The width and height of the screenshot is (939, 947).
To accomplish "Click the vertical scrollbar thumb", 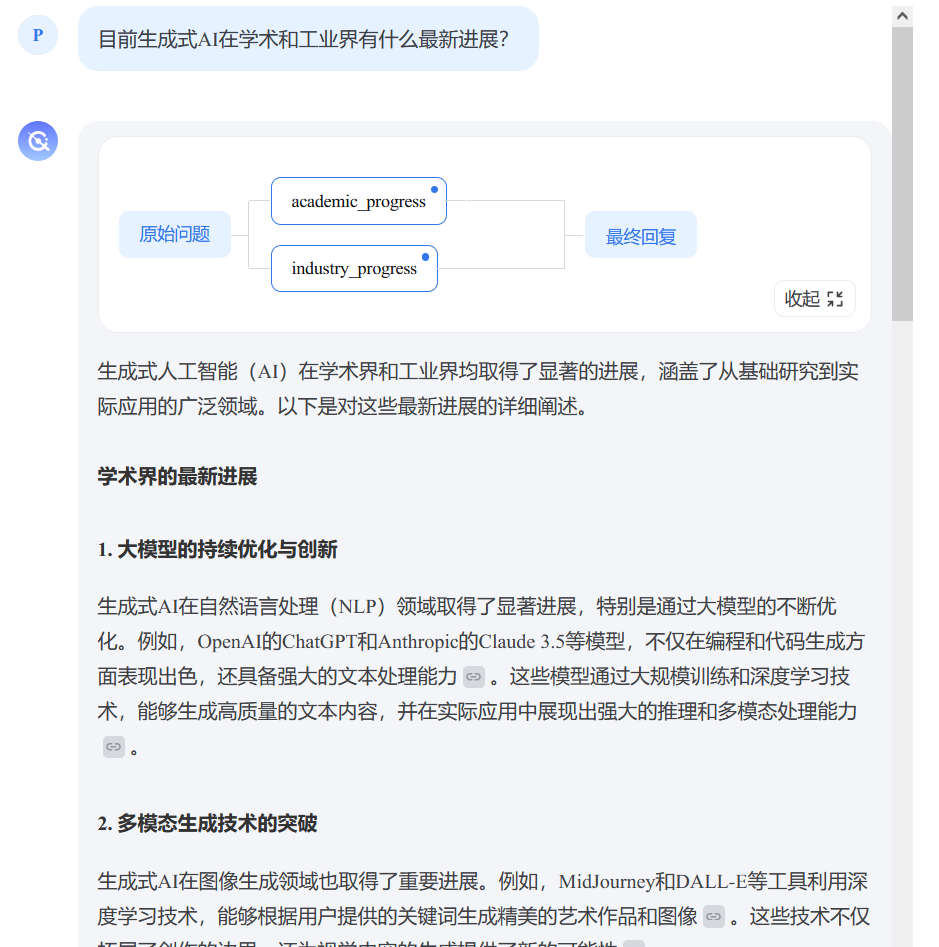I will 902,174.
